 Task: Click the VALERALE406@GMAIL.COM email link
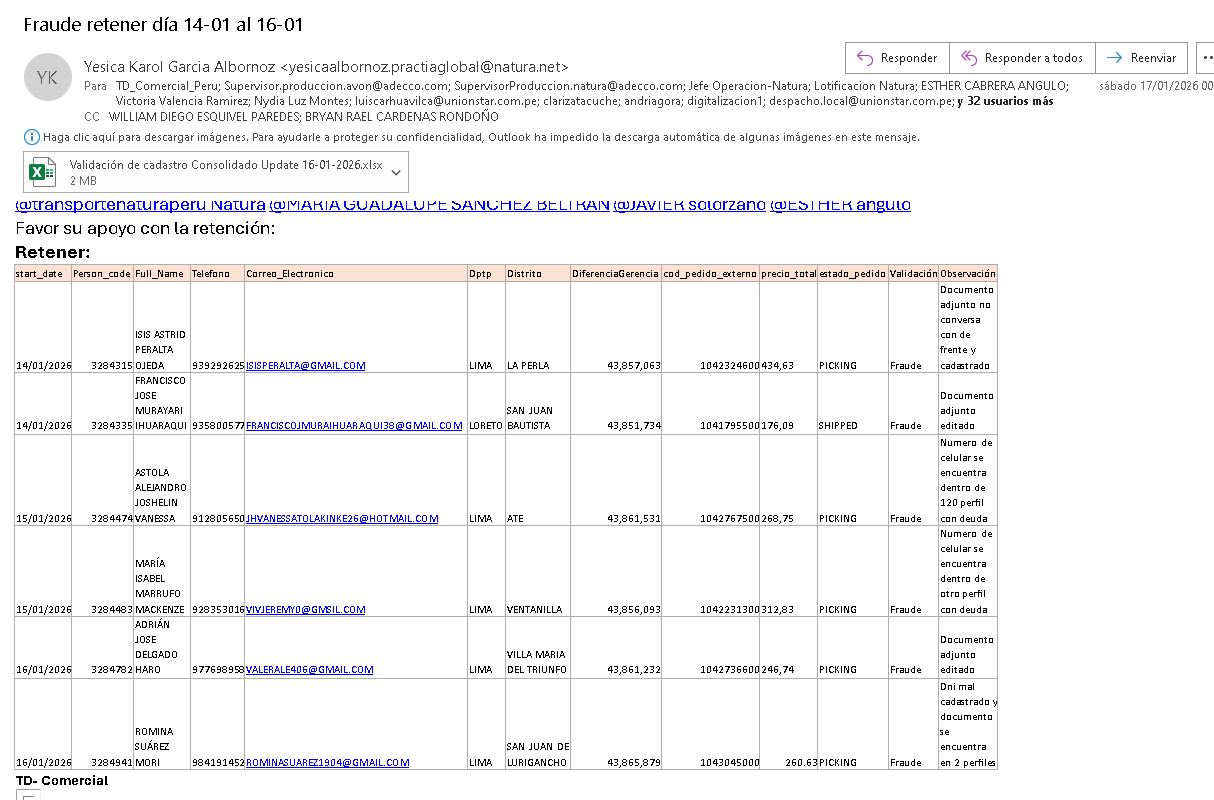coord(309,670)
